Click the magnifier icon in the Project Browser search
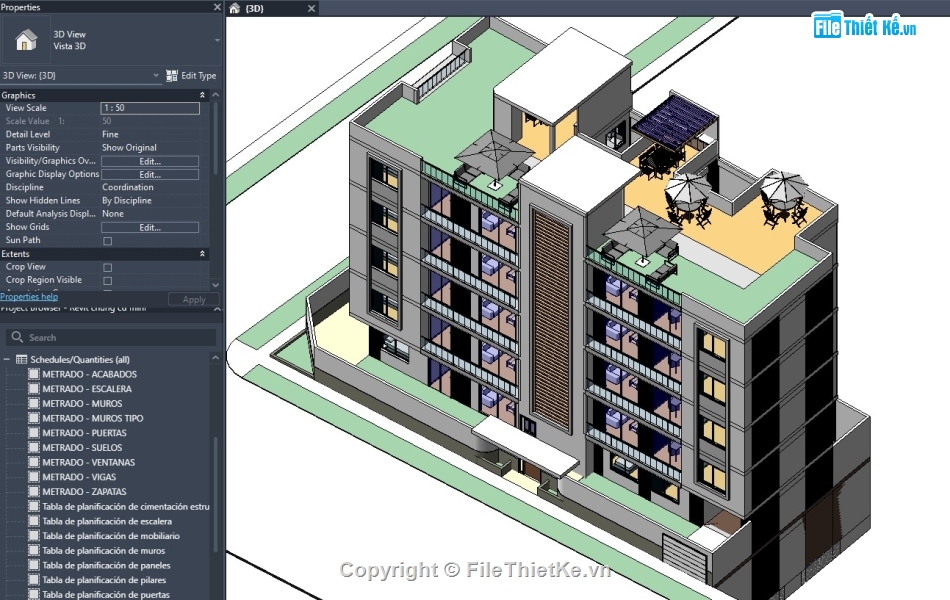This screenshot has width=950, height=600. (x=17, y=337)
